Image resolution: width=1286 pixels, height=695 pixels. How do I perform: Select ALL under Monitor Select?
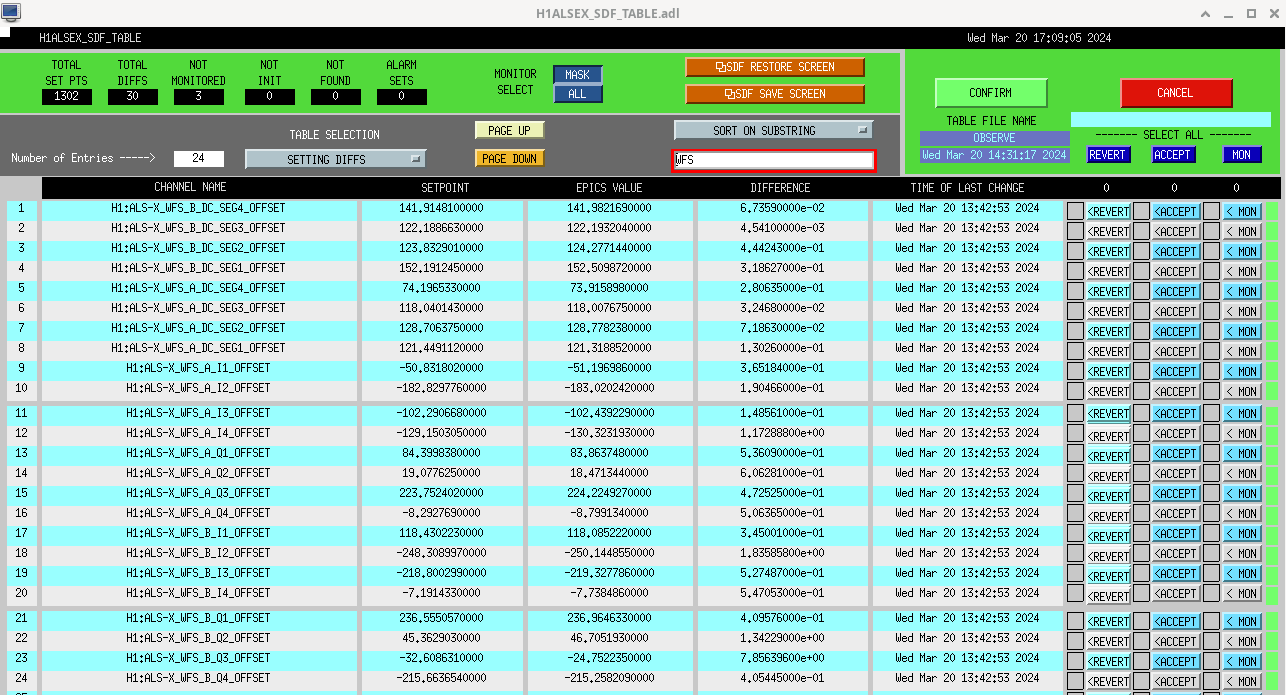(578, 94)
